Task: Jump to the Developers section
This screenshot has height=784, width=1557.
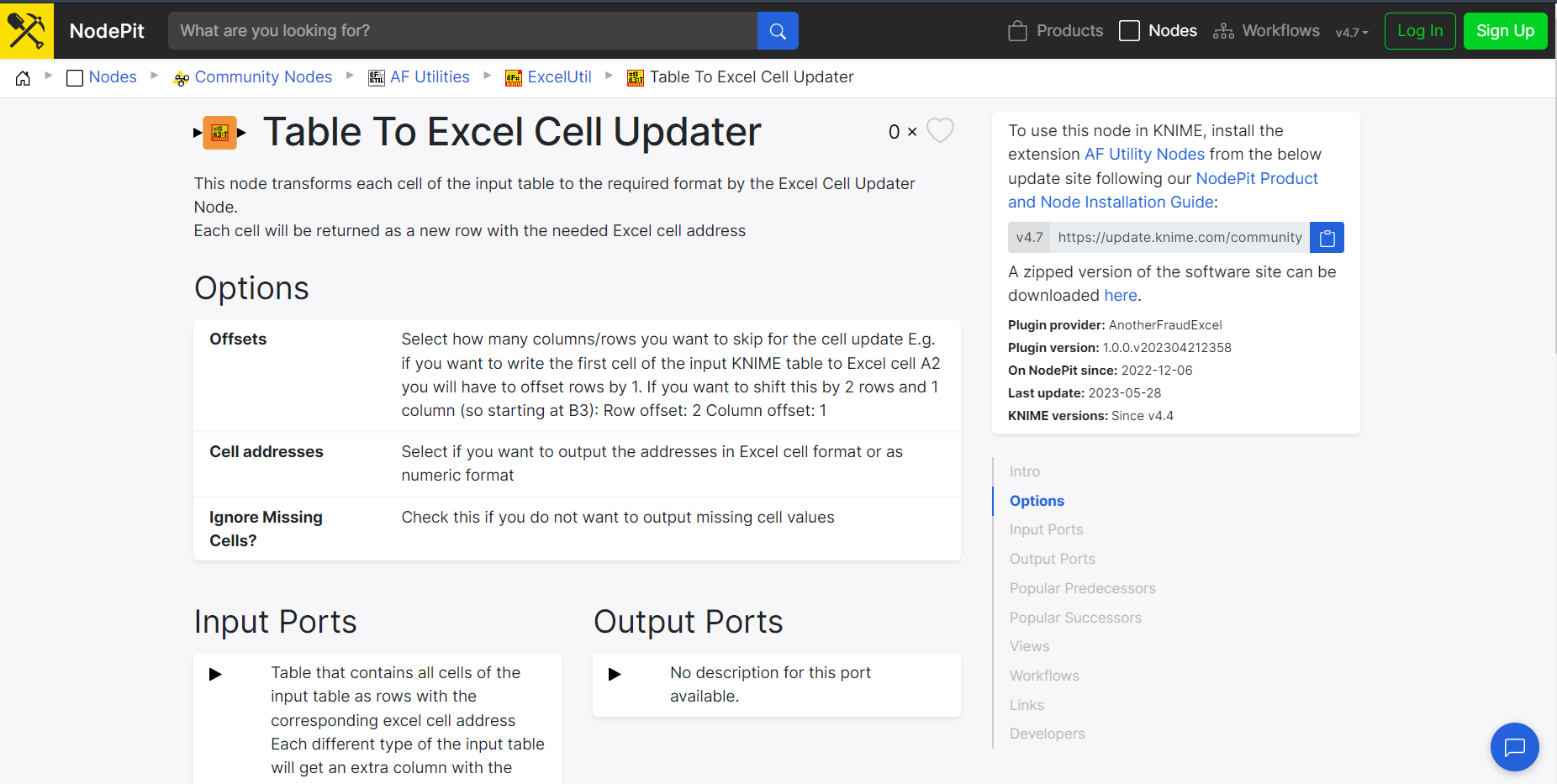Action: coord(1048,734)
